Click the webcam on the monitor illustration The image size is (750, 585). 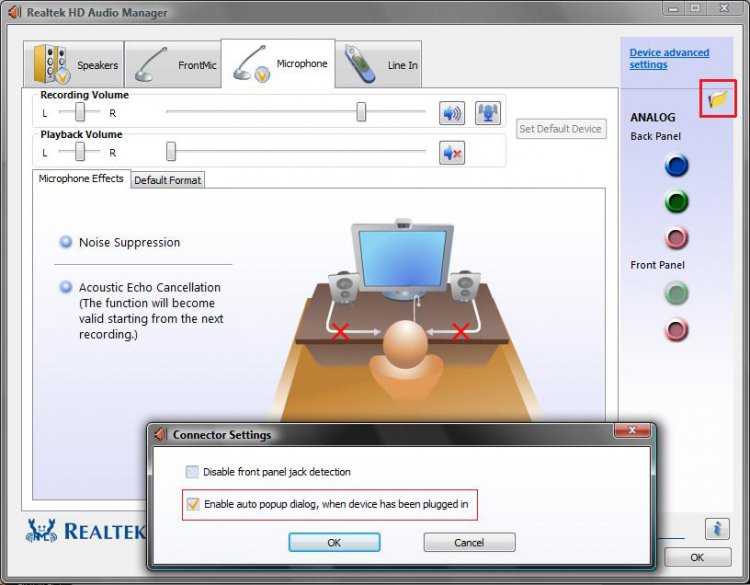pyautogui.click(x=403, y=223)
